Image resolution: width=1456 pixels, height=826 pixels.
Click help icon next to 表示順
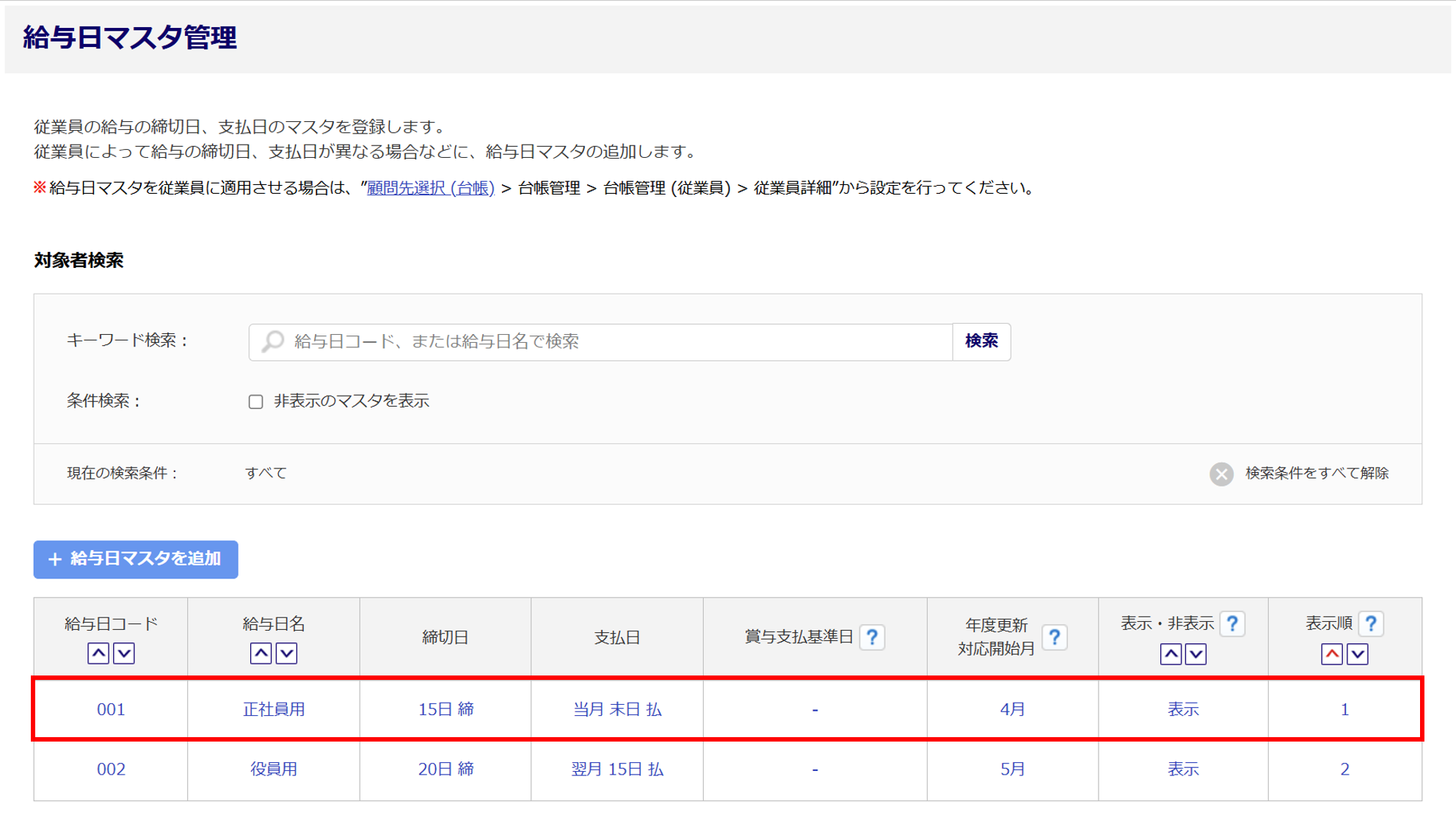(x=1370, y=623)
